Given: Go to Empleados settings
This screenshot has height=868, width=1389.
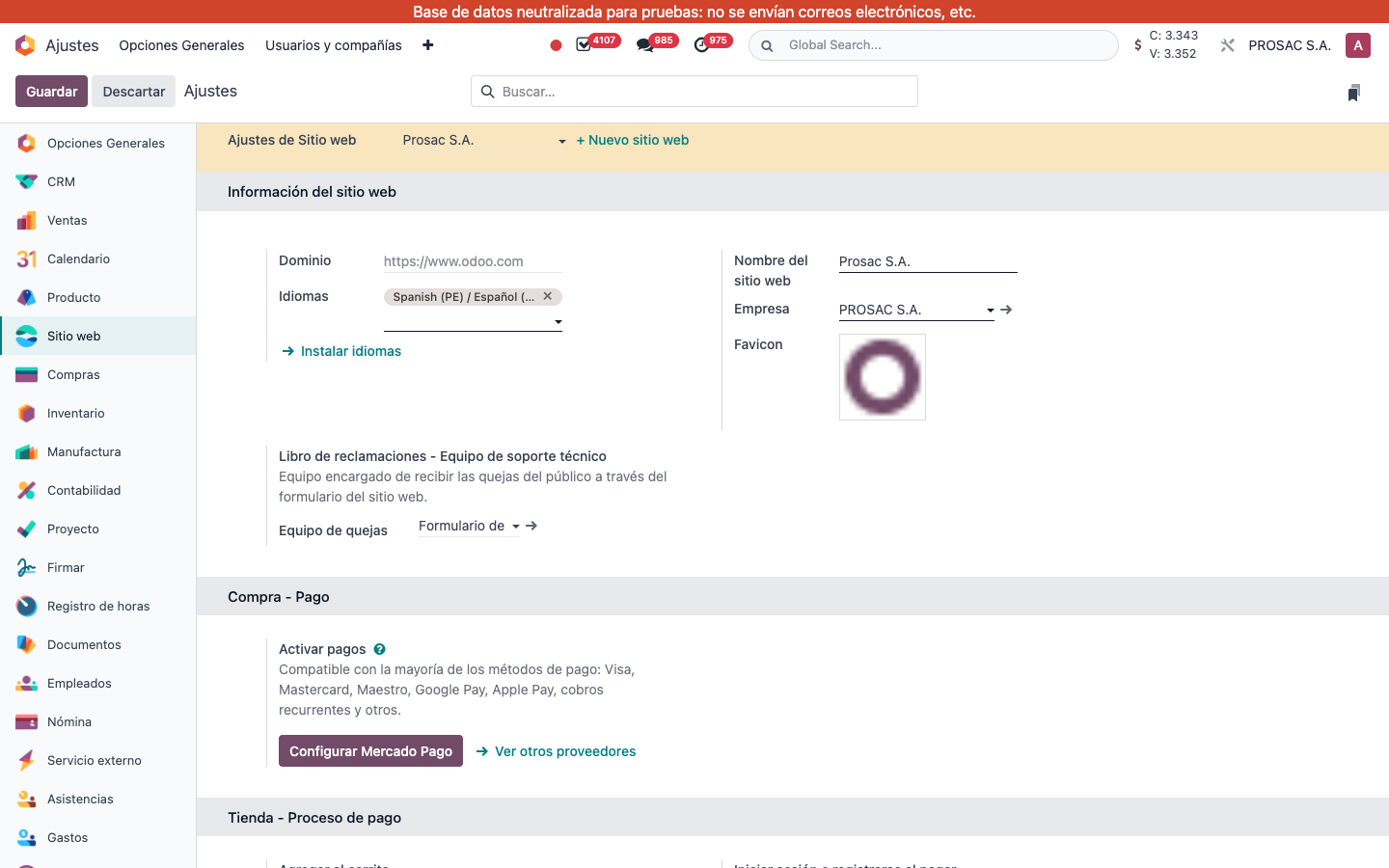Looking at the screenshot, I should (98, 683).
